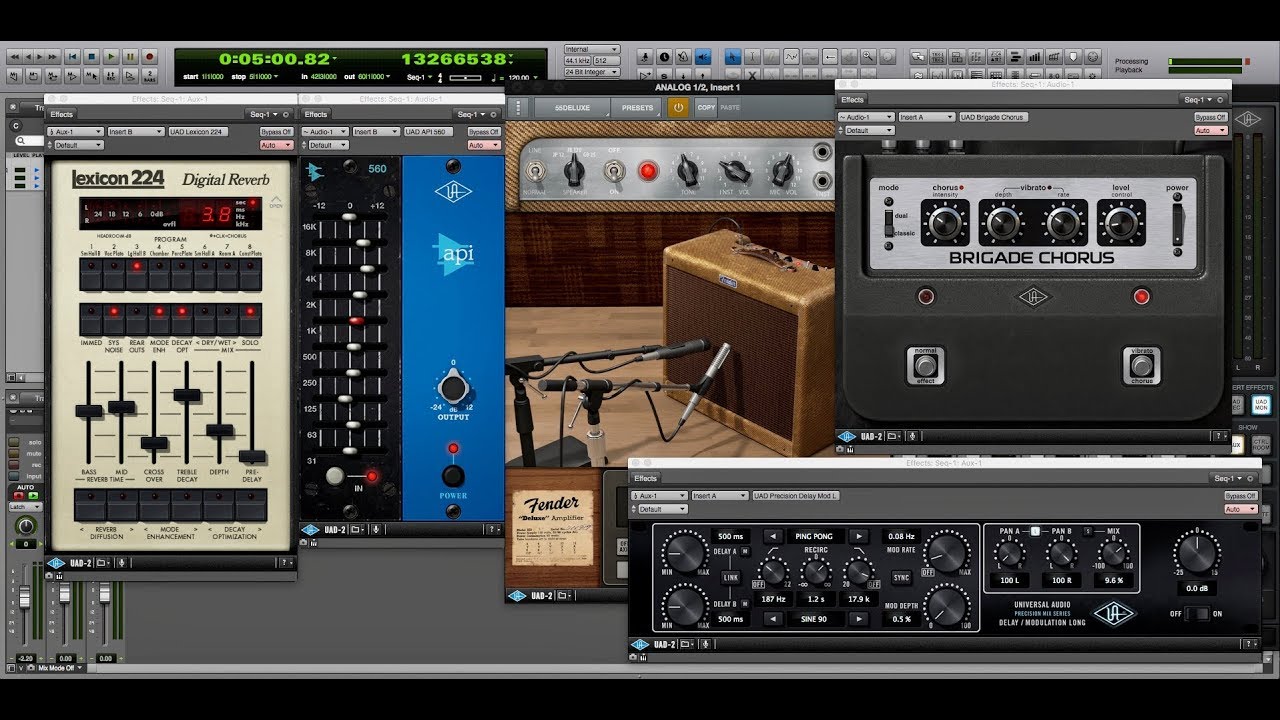This screenshot has width=1280, height=720.
Task: Click Effects tab in API 560 window
Action: click(x=316, y=114)
